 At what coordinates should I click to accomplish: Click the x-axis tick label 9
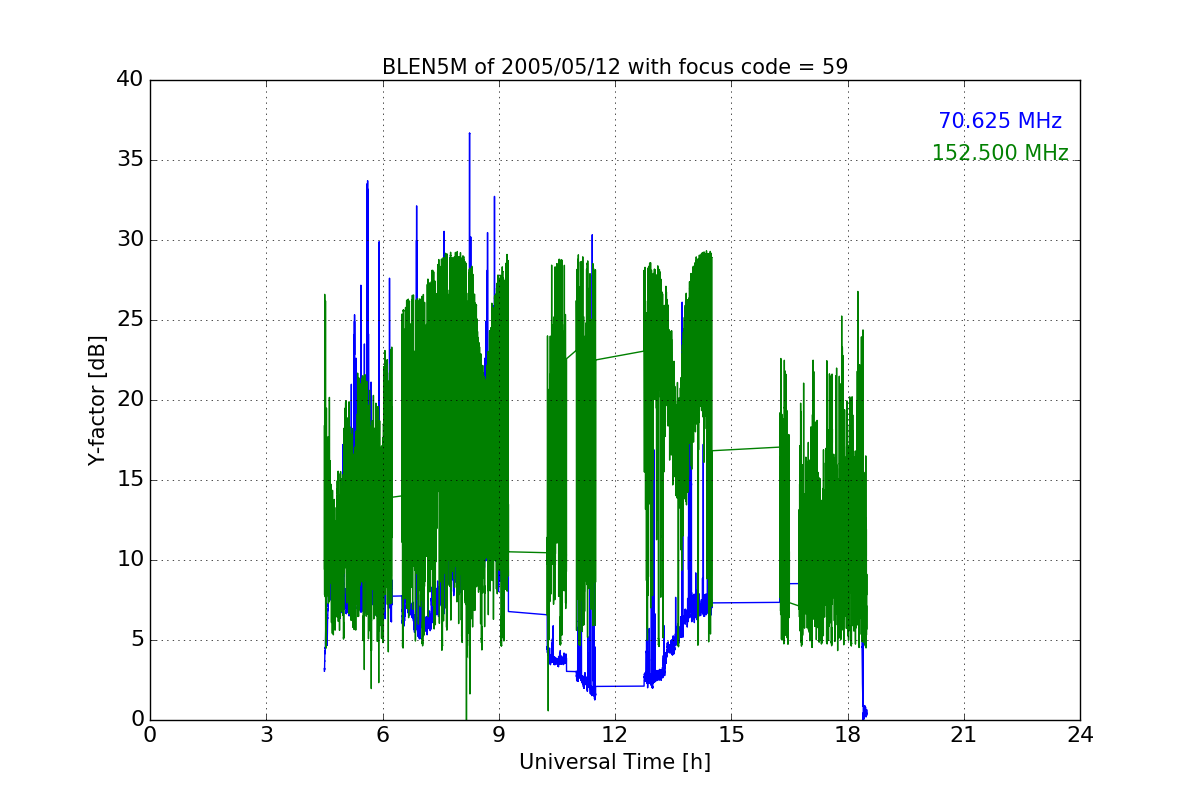tap(499, 735)
